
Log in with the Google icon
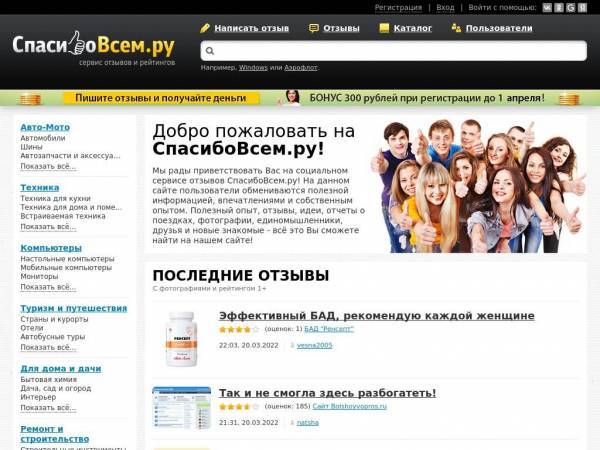[571, 8]
